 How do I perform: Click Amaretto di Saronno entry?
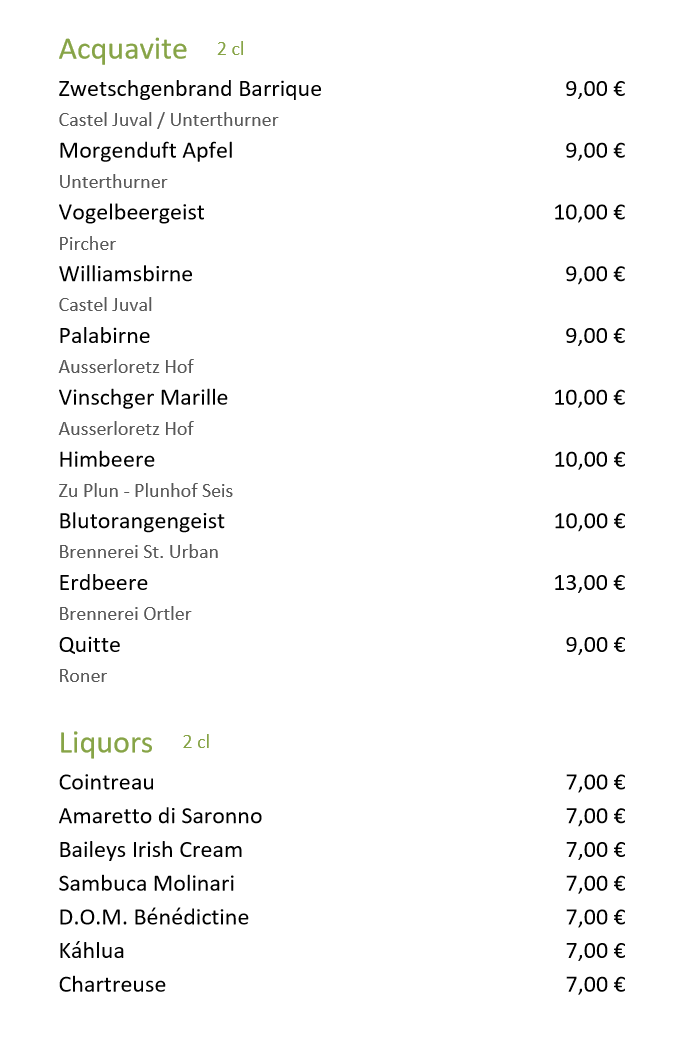(160, 817)
